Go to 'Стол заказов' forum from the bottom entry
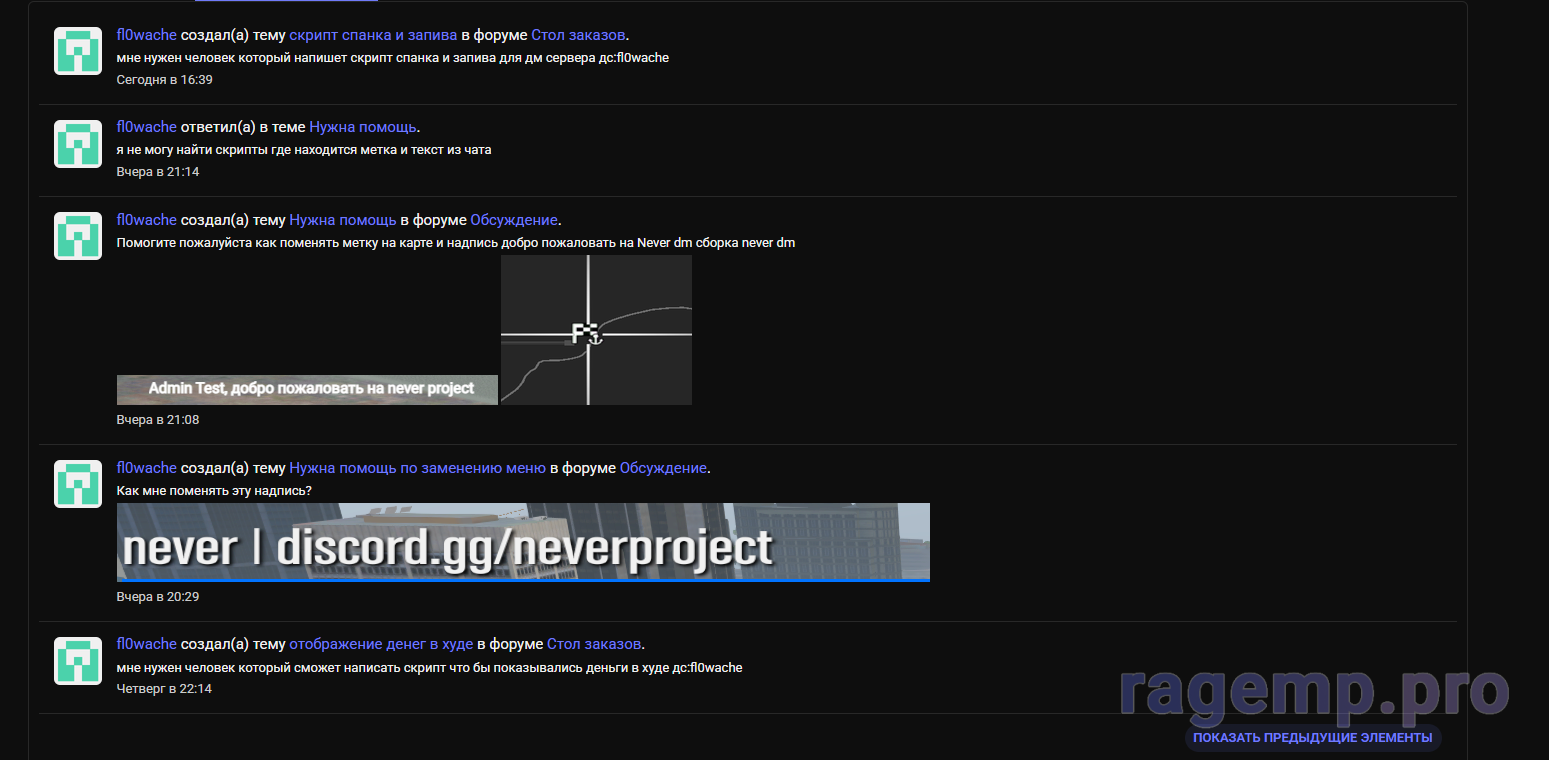This screenshot has height=760, width=1549. [593, 644]
